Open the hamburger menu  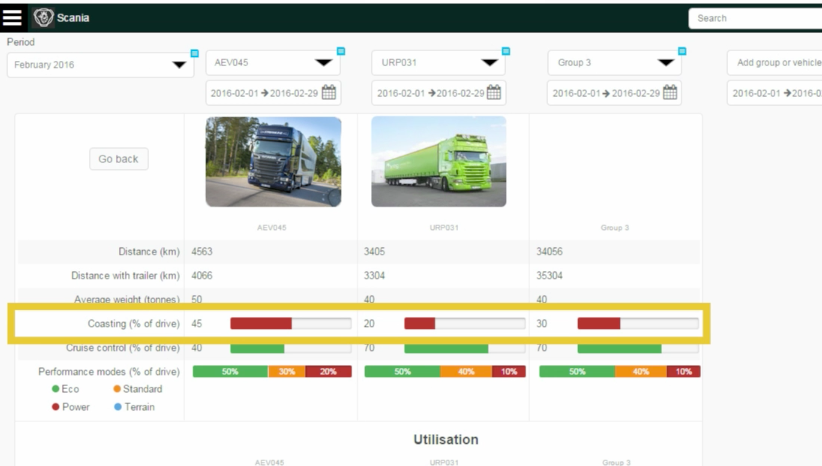[12, 17]
